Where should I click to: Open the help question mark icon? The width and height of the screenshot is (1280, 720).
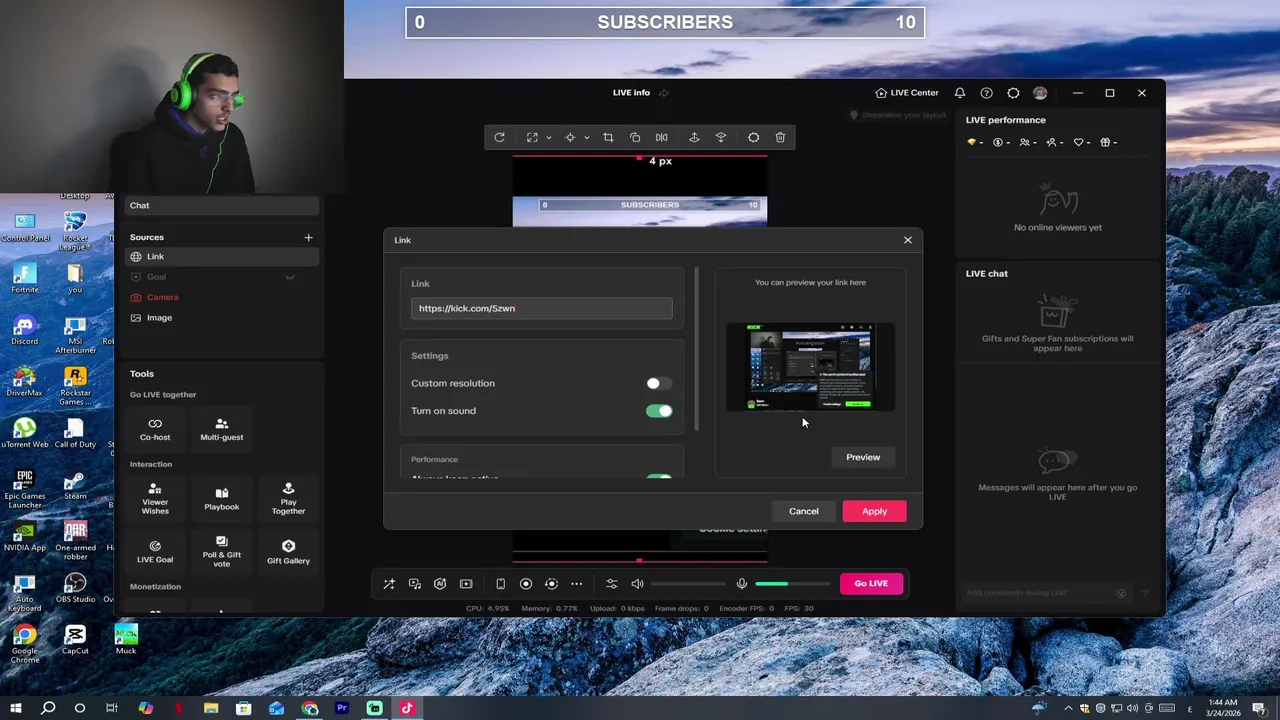[x=986, y=93]
